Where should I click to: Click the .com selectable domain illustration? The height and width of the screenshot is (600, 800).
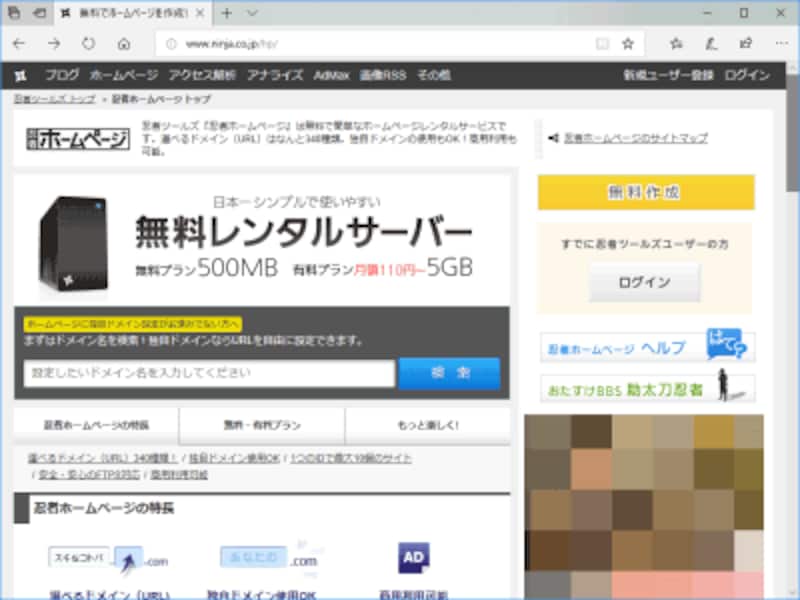(109, 560)
